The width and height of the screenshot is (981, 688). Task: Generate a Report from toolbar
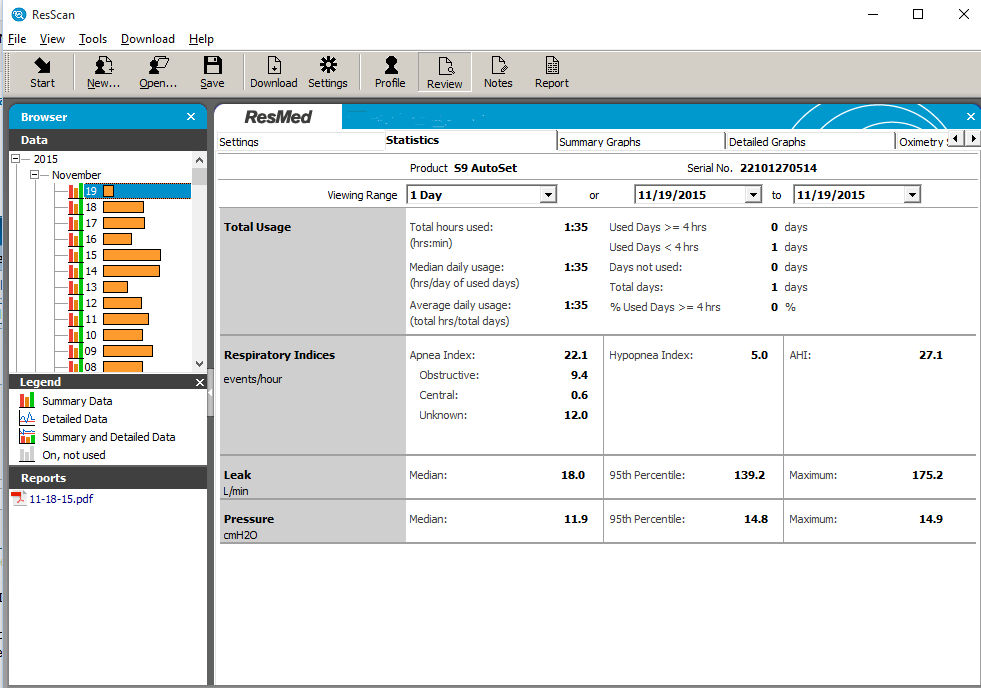(x=552, y=73)
